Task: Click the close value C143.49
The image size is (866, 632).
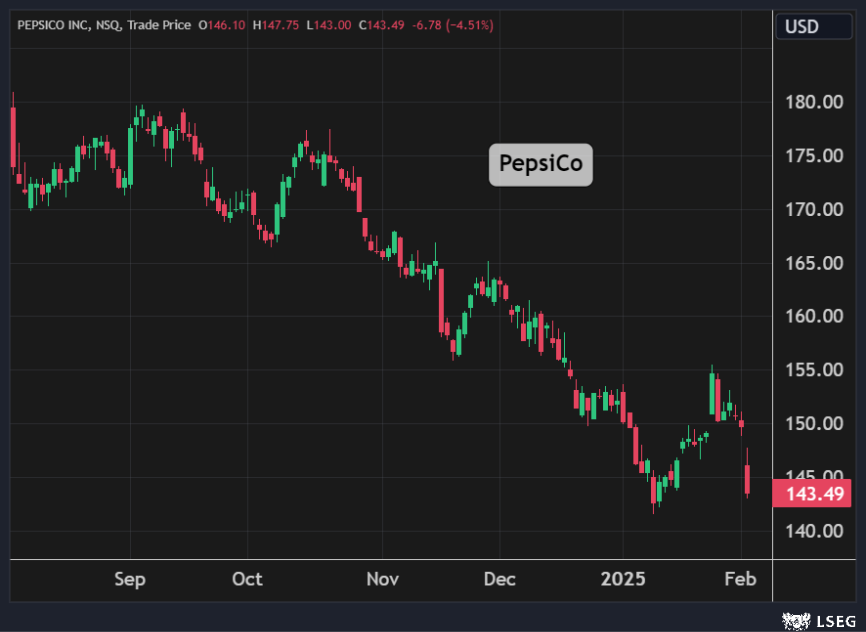Action: pos(382,25)
